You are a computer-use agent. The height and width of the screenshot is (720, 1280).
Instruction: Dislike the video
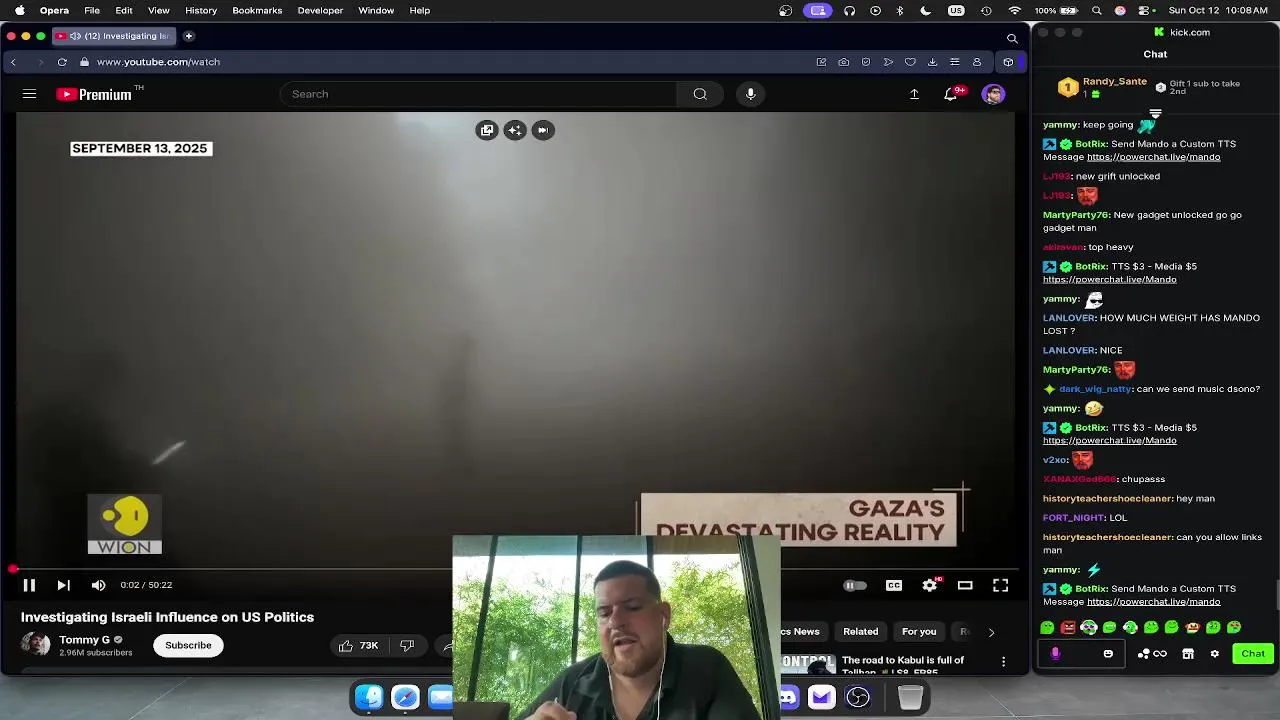(407, 646)
